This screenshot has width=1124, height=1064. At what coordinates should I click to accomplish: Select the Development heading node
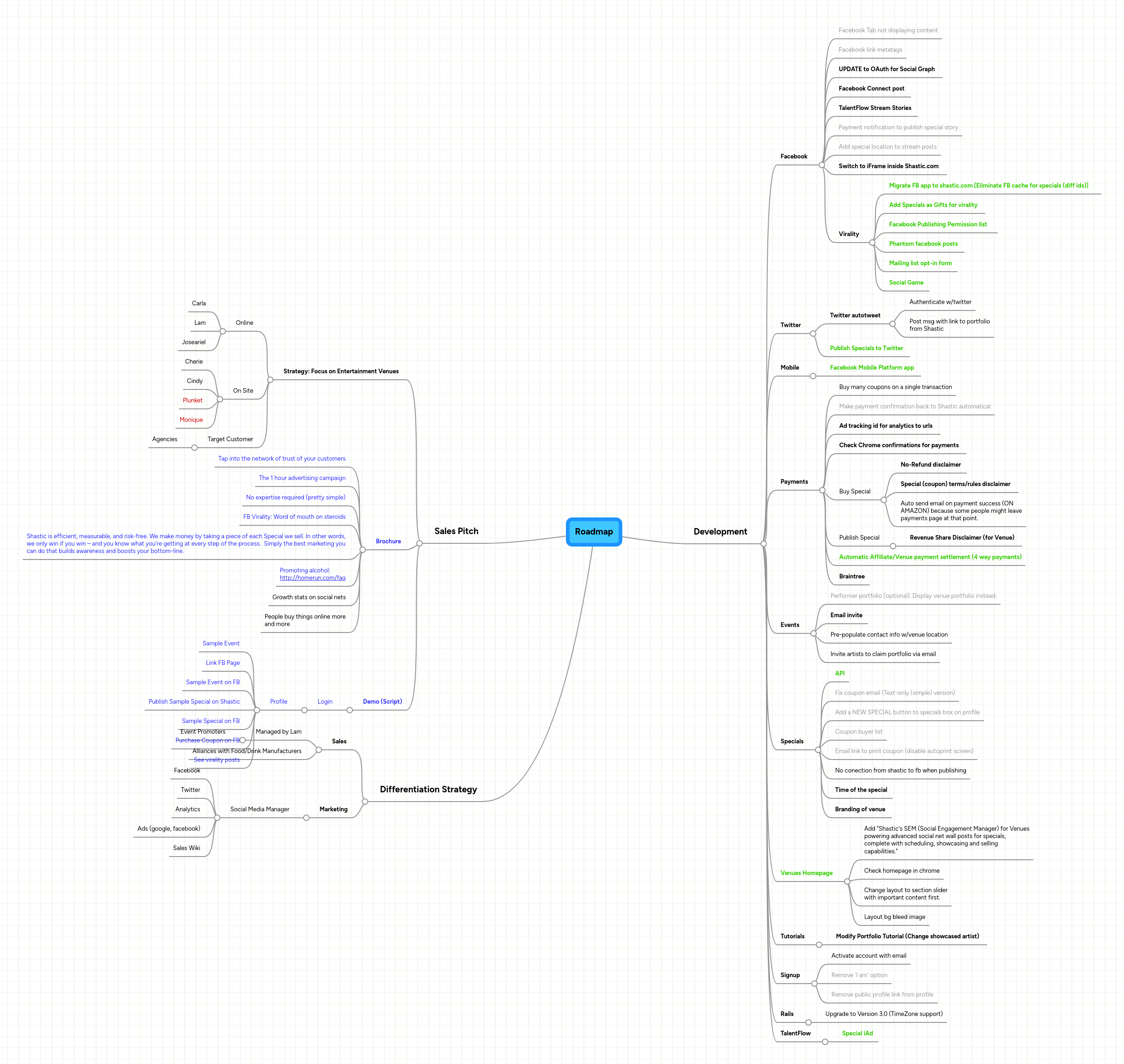click(x=720, y=531)
